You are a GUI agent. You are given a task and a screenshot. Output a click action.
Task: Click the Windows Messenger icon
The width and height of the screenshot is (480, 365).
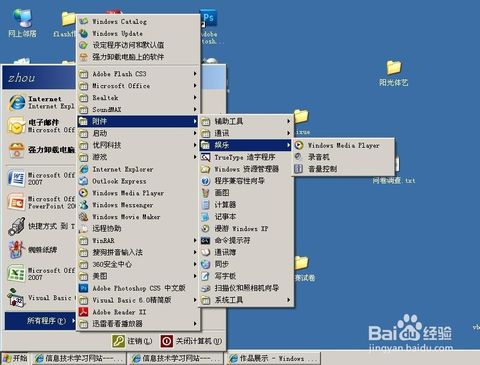pos(84,205)
